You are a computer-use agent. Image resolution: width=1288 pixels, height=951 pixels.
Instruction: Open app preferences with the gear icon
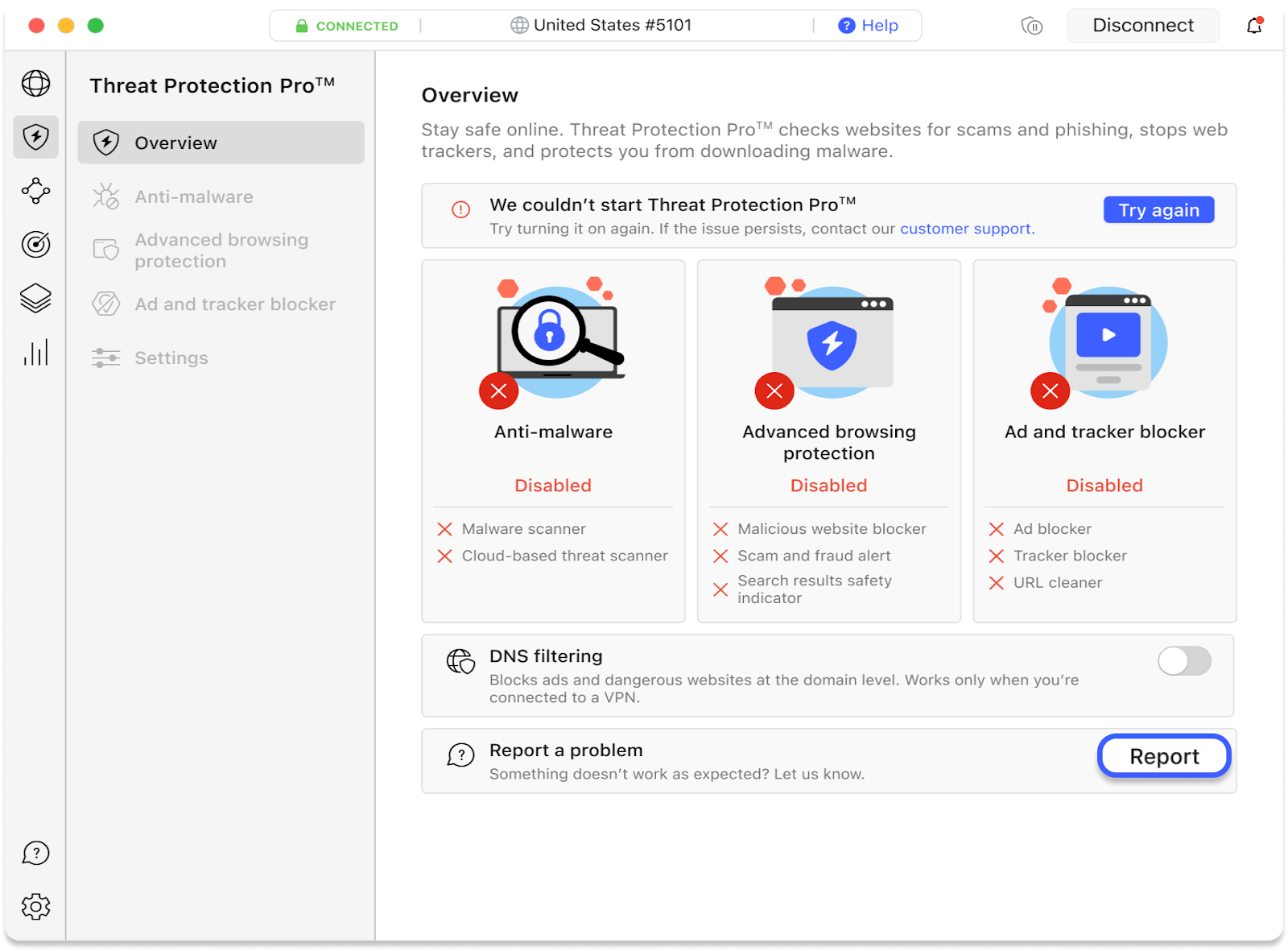click(x=35, y=905)
